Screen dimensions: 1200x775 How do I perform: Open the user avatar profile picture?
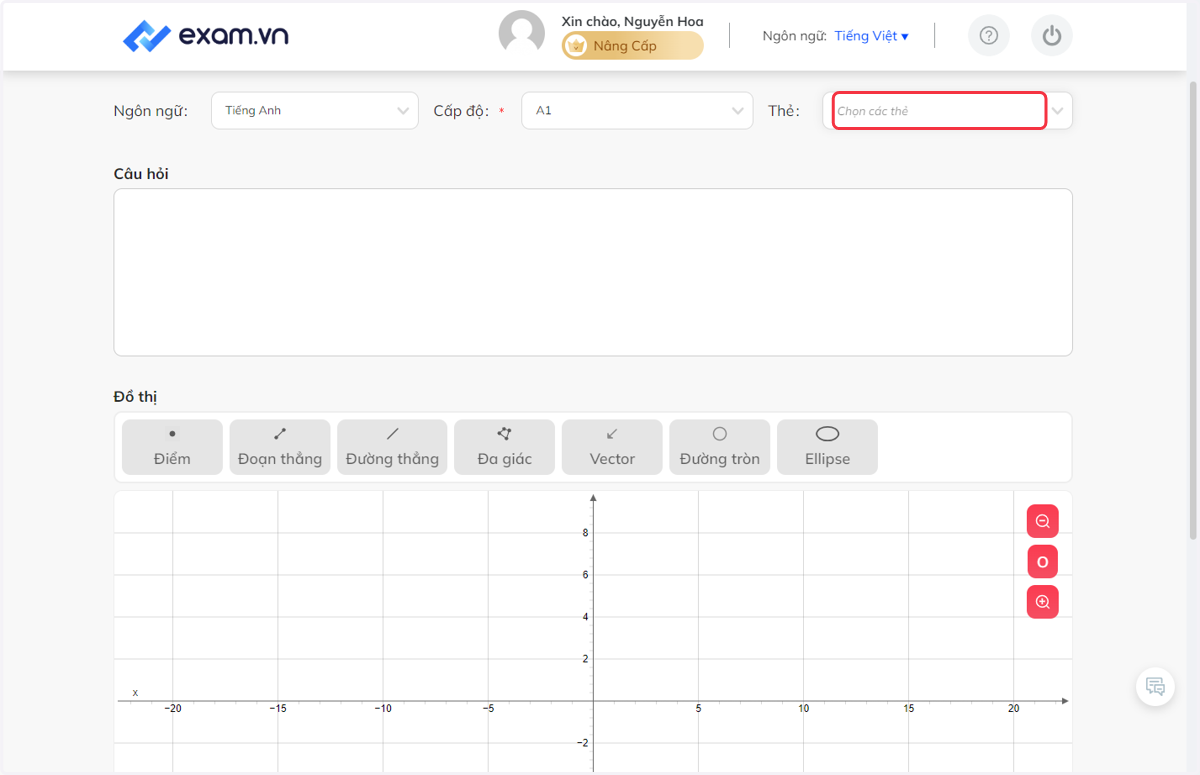[x=522, y=34]
